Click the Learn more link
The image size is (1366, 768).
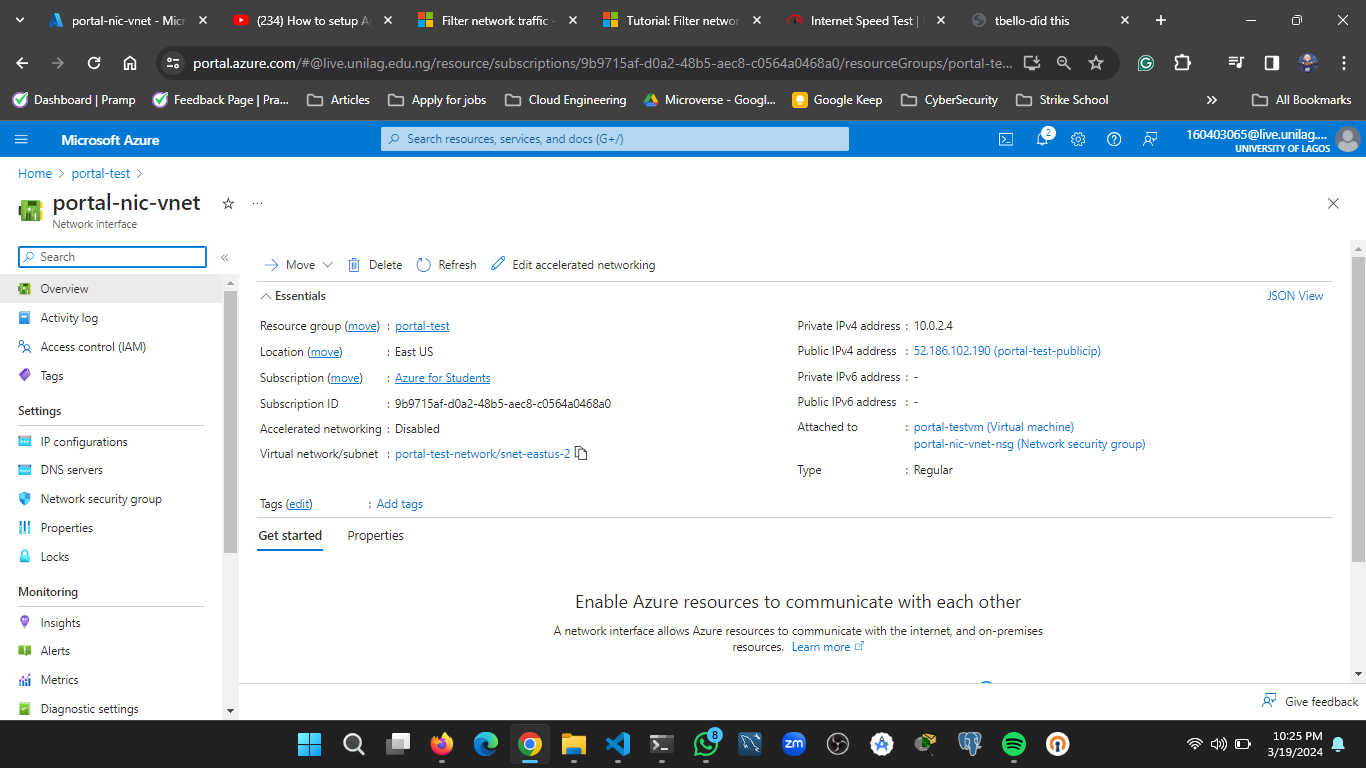pos(827,647)
